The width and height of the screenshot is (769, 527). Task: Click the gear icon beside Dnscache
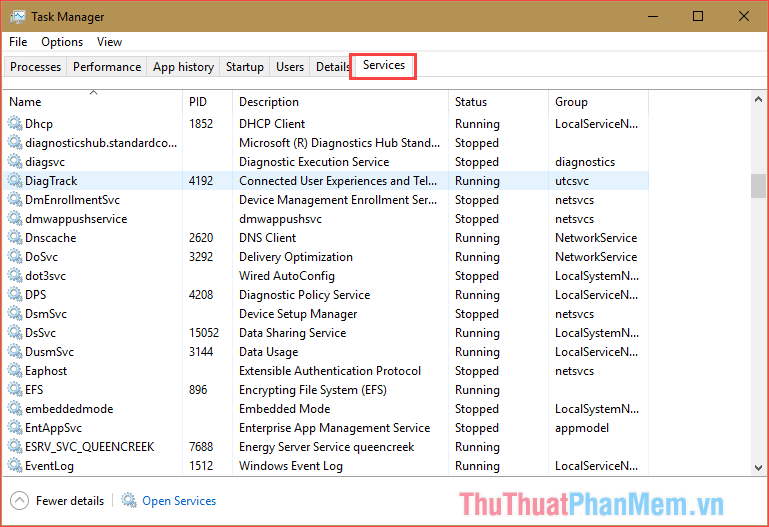pyautogui.click(x=15, y=237)
